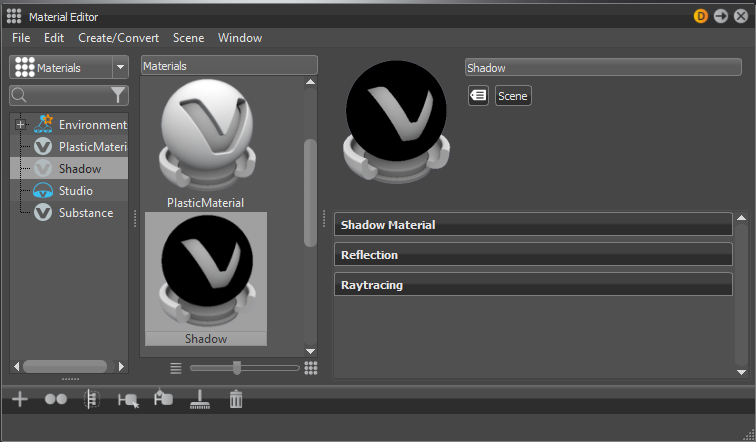
Task: Click the trash delete icon
Action: tap(236, 399)
